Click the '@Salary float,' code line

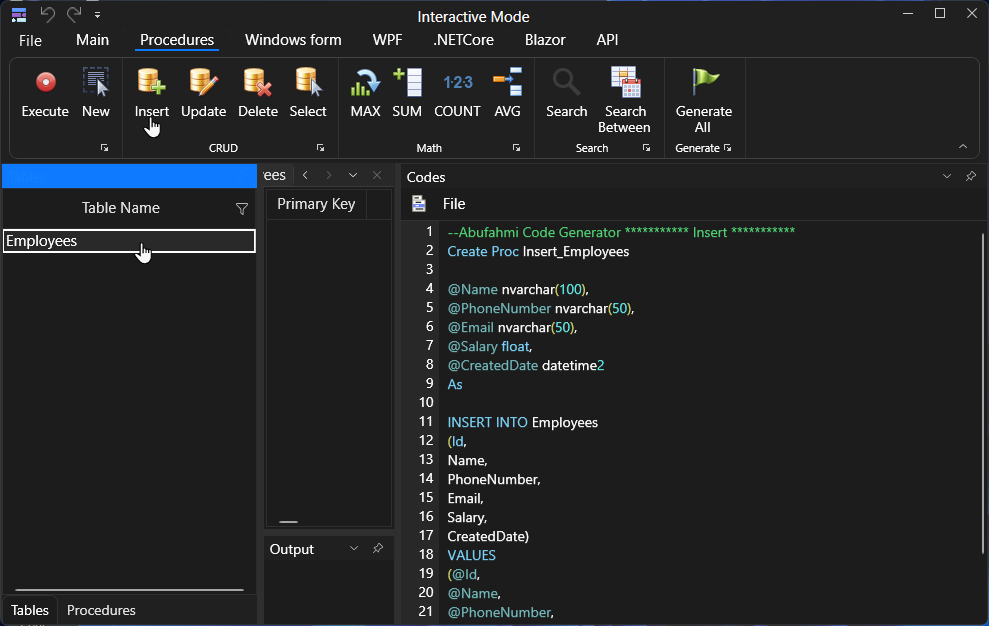coord(489,346)
